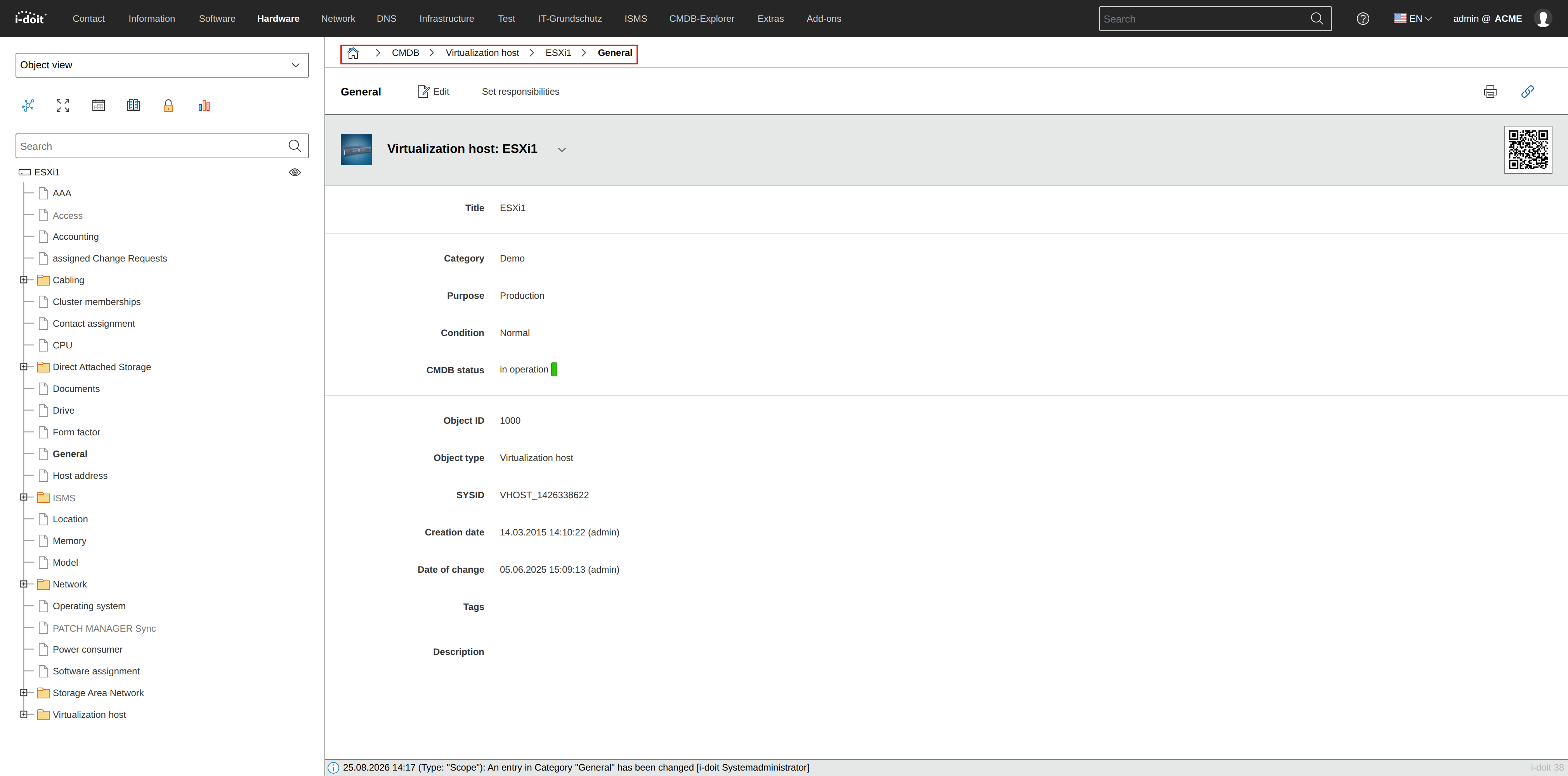Open the Information menu
Viewport: 1568px width, 776px height.
tap(152, 19)
